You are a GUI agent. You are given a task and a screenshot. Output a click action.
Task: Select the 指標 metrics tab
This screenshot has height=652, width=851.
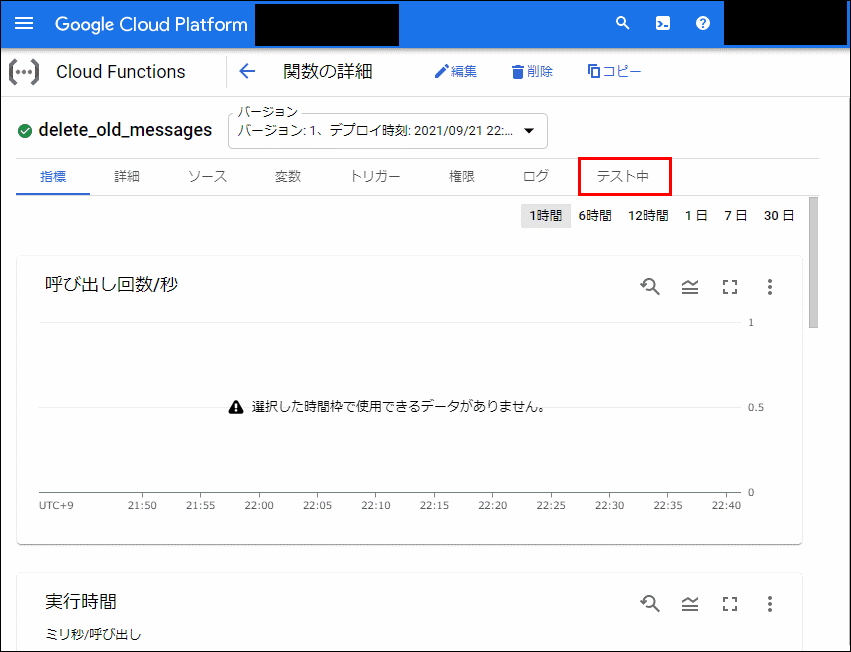[53, 176]
